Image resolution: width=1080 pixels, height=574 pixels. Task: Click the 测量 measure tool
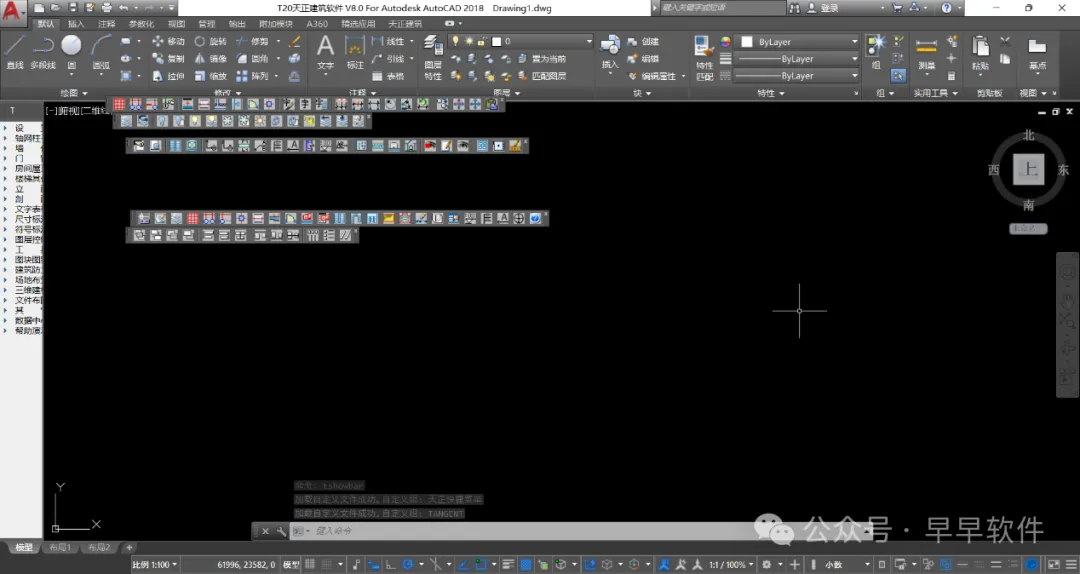point(926,53)
